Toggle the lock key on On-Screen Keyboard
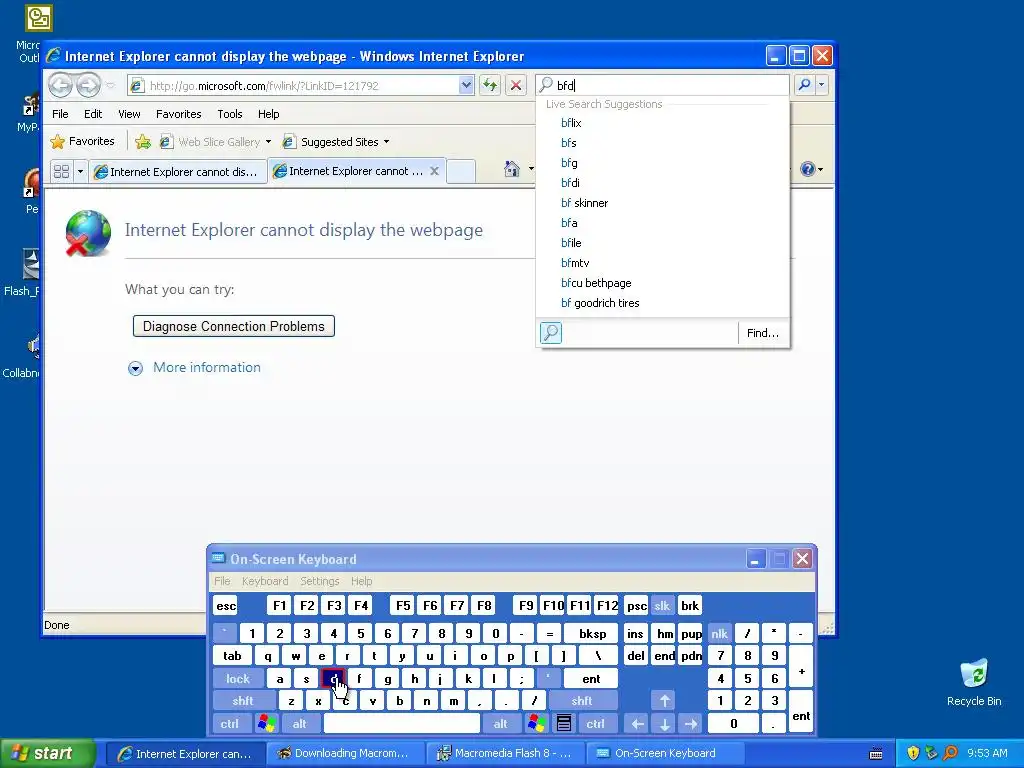Image resolution: width=1024 pixels, height=768 pixels. pyautogui.click(x=238, y=679)
